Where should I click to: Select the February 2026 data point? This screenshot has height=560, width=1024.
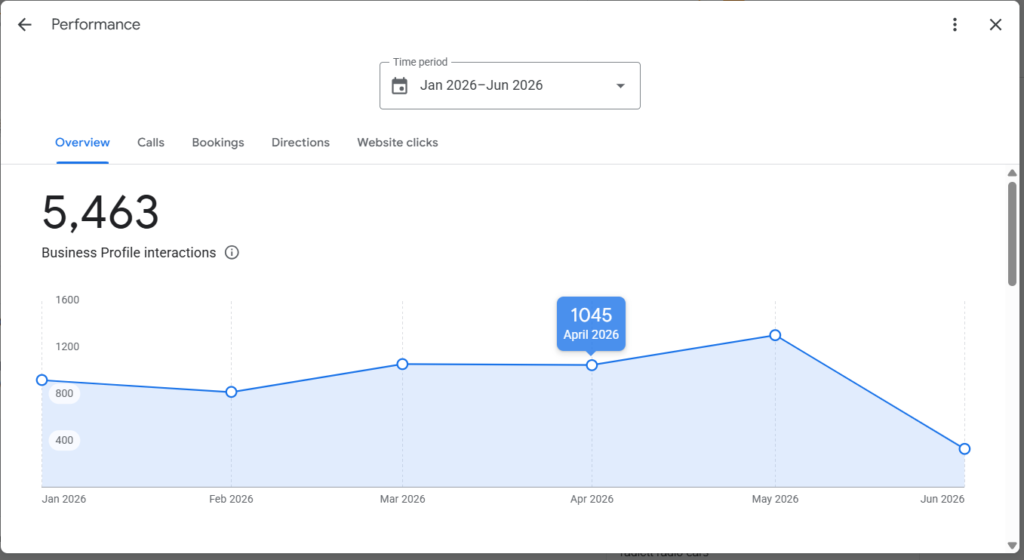click(231, 392)
